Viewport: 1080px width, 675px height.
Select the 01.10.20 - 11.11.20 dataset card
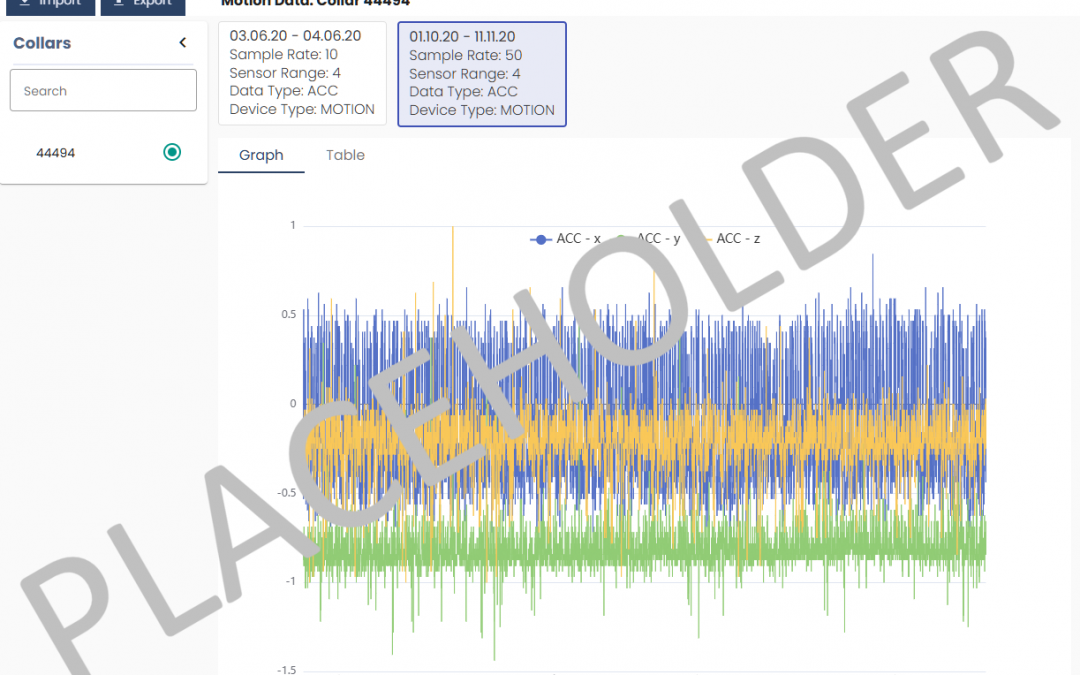481,74
